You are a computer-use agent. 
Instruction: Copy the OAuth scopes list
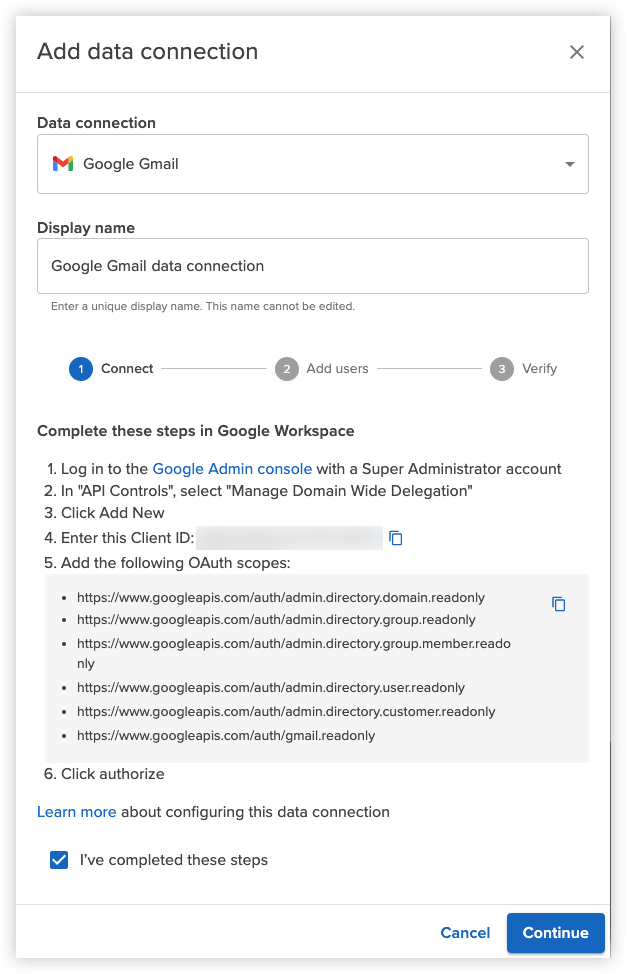tap(559, 604)
